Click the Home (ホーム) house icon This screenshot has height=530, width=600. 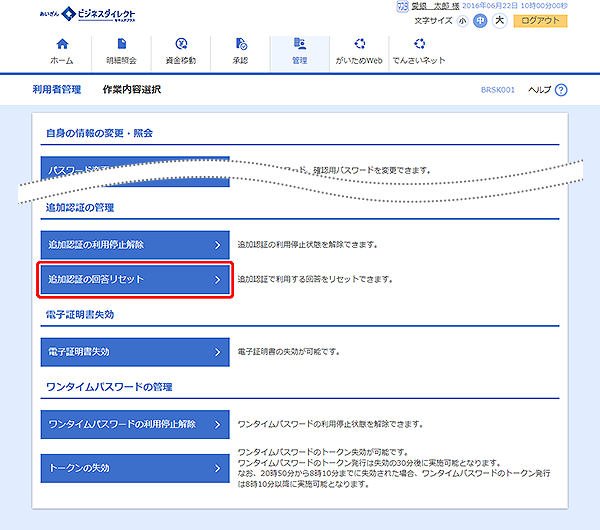pos(62,44)
